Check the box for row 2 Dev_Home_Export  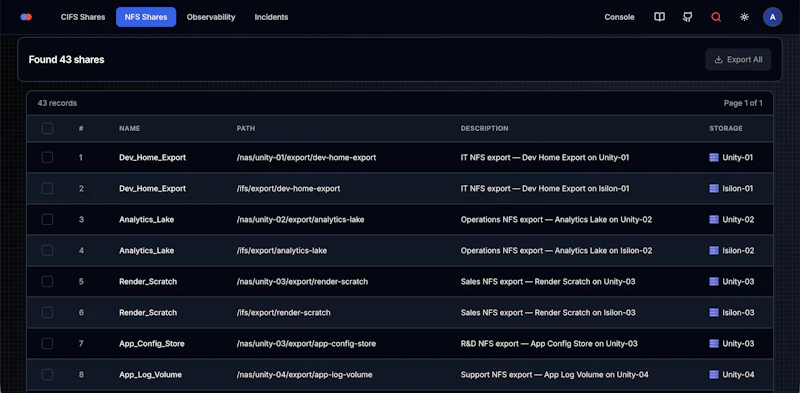click(x=47, y=188)
